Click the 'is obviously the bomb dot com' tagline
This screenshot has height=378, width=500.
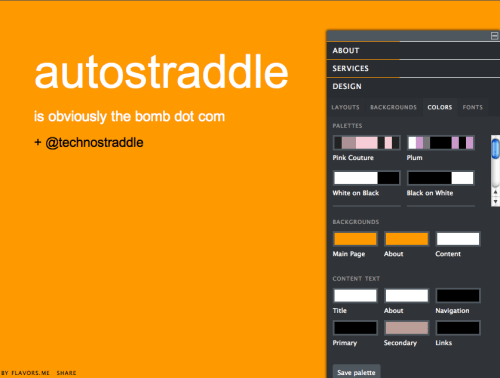tap(129, 117)
